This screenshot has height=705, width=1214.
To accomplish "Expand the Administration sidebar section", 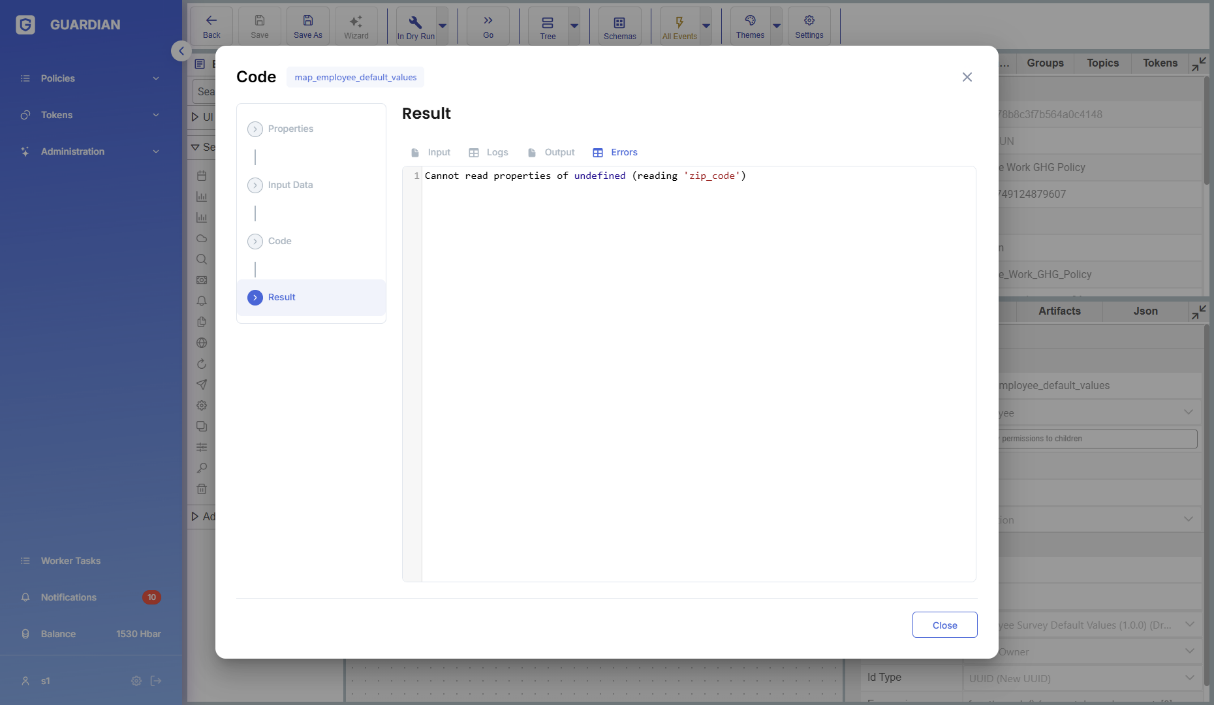I will pos(90,152).
